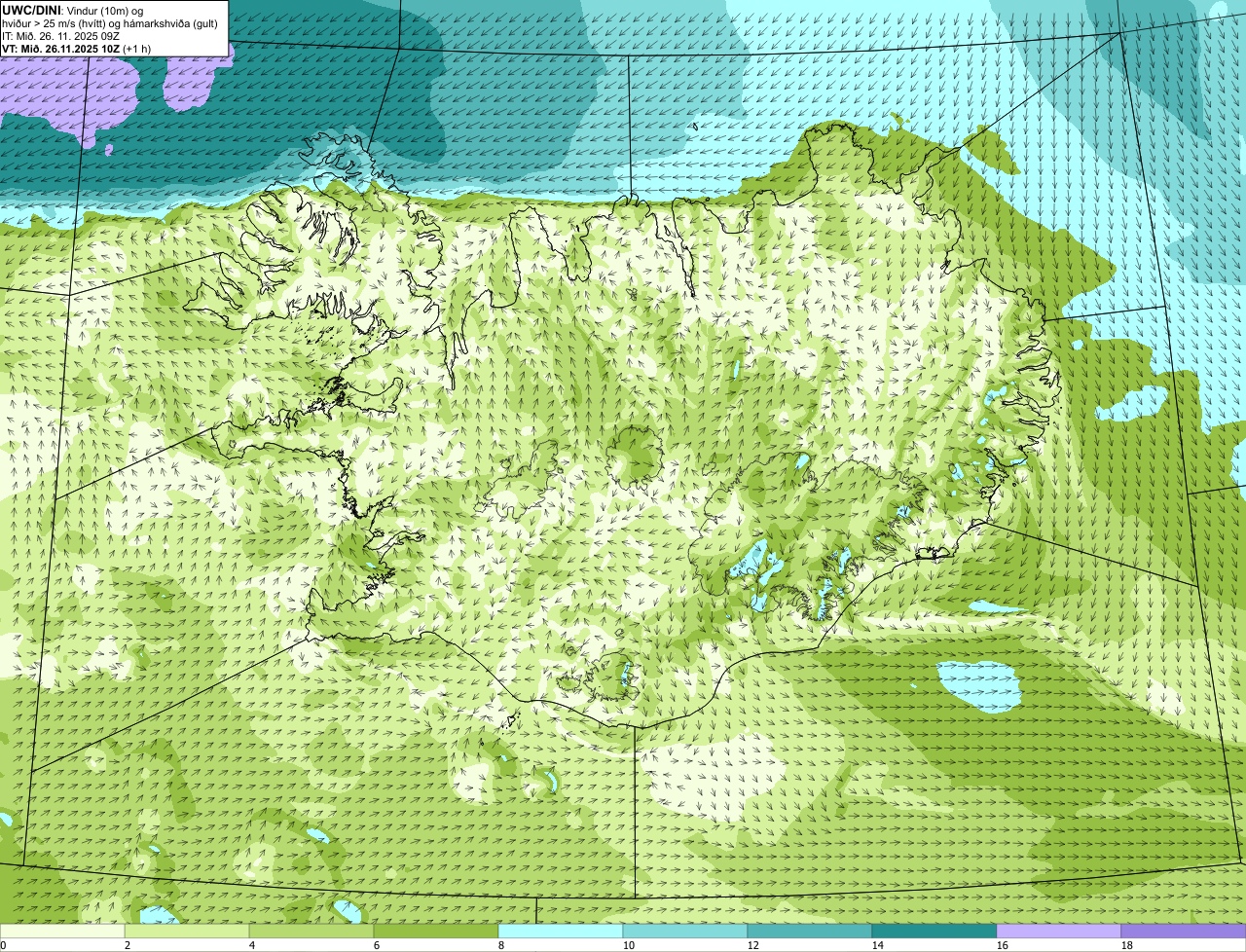Click the legend scale label "12"
The image size is (1246, 952).
(x=753, y=945)
